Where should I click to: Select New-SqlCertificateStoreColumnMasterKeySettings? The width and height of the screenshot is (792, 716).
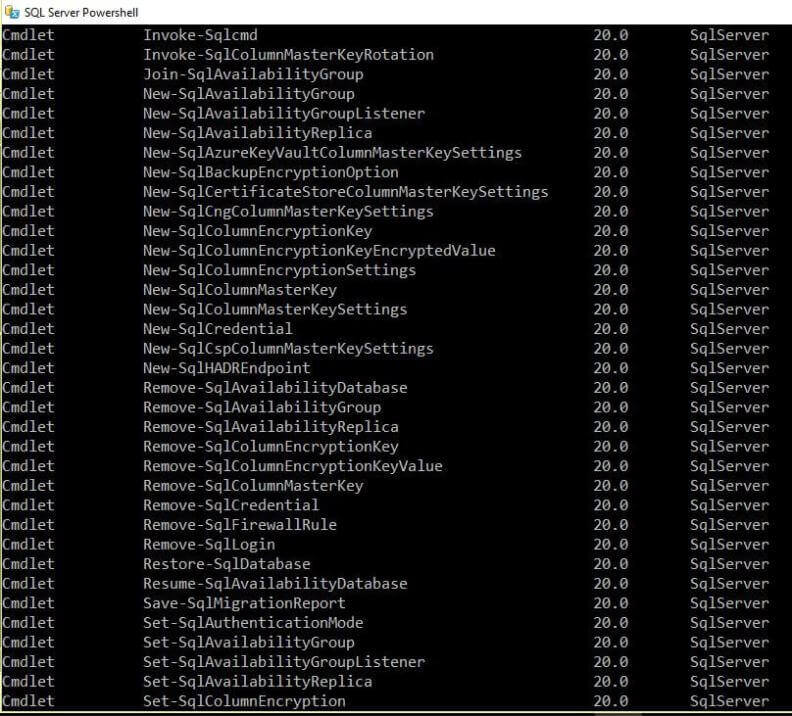(345, 192)
